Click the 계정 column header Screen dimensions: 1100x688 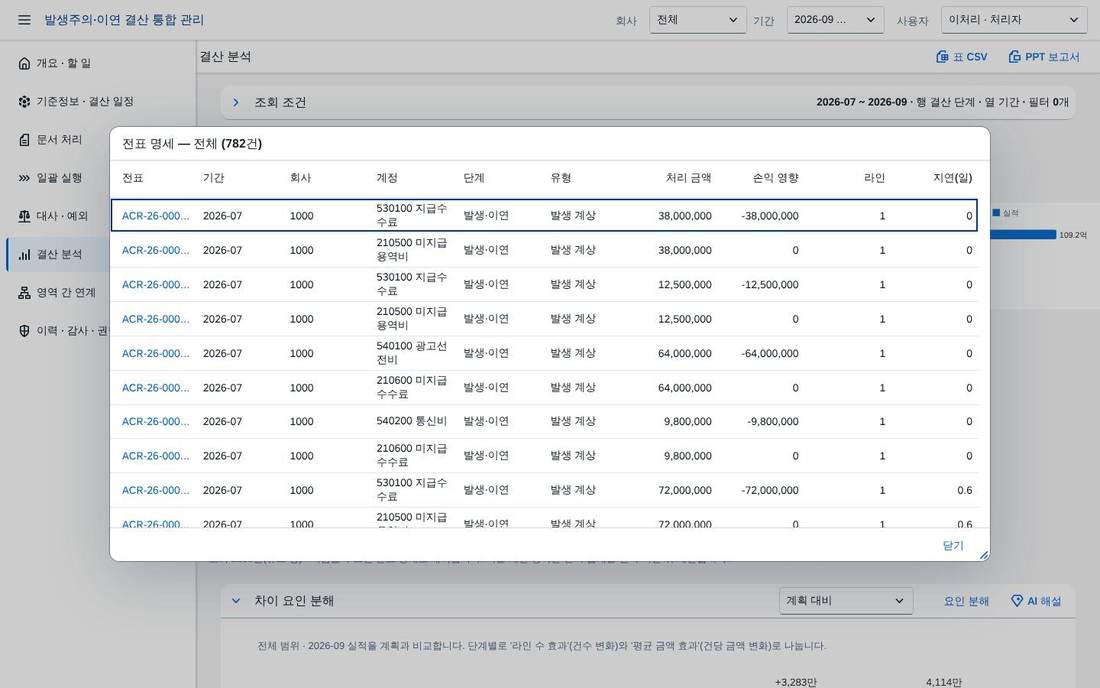387,178
